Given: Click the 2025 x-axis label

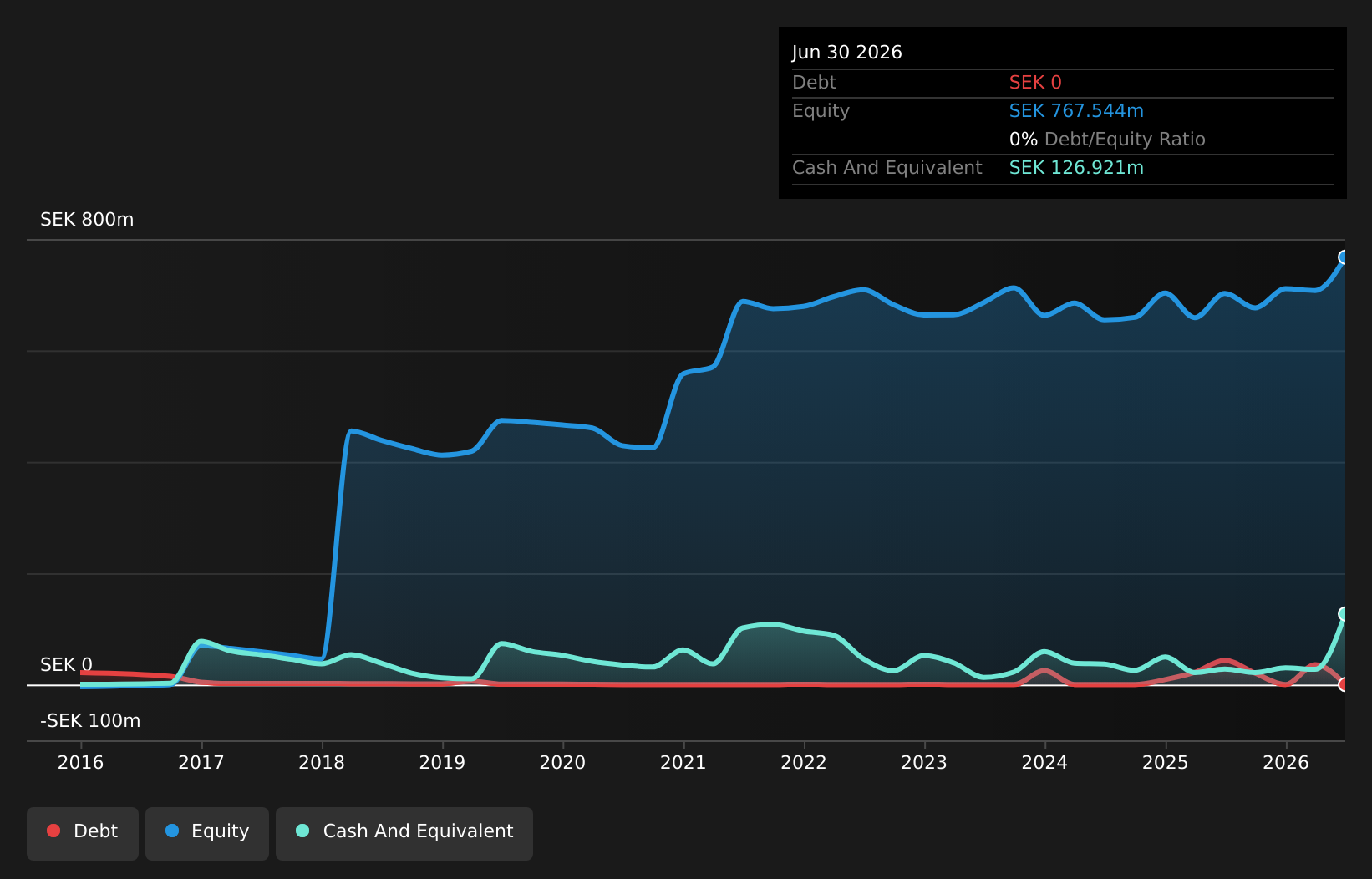Looking at the screenshot, I should click(x=1166, y=762).
